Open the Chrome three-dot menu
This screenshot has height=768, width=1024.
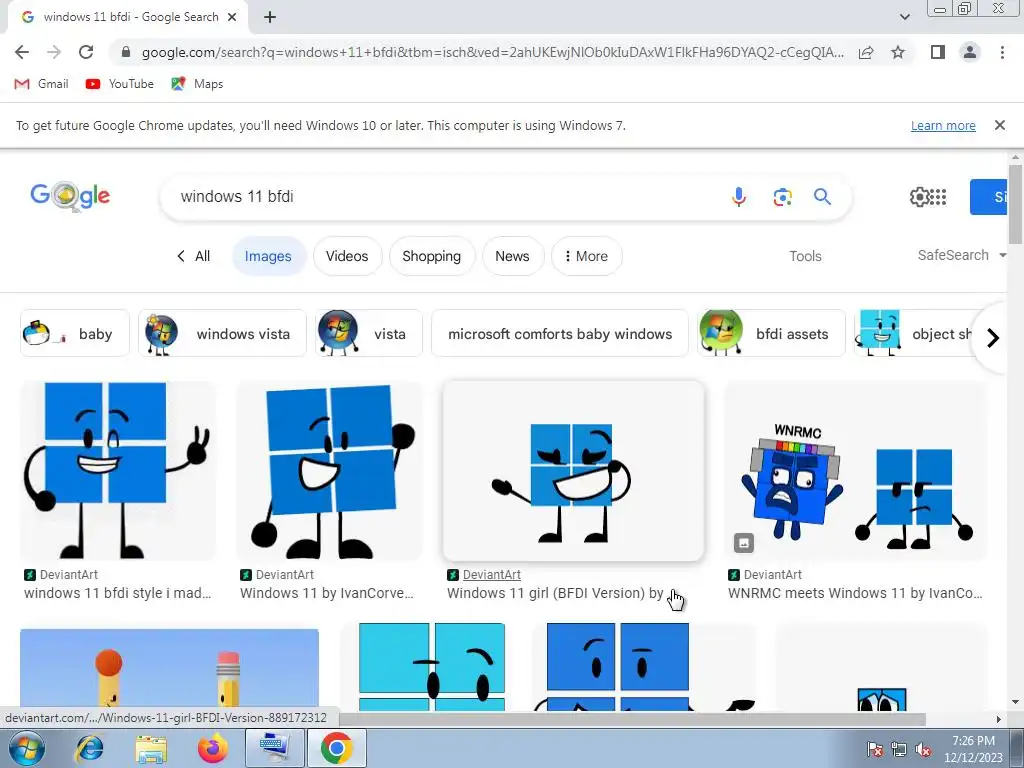pyautogui.click(x=1002, y=52)
